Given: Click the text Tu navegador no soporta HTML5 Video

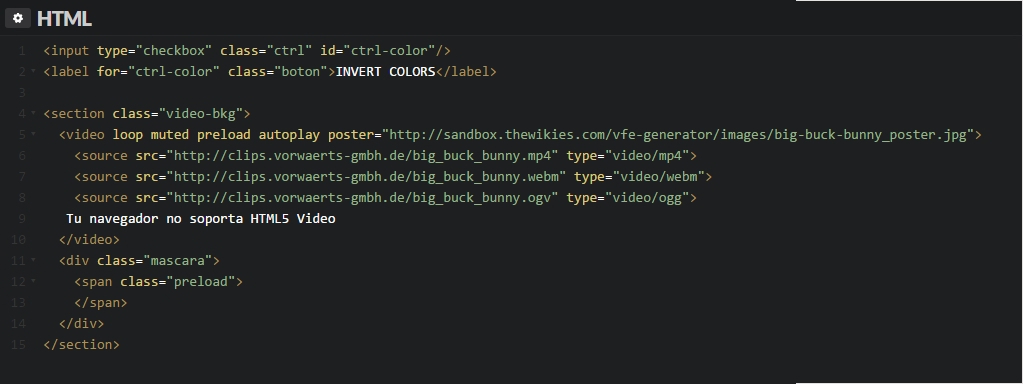Looking at the screenshot, I should coord(201,219).
